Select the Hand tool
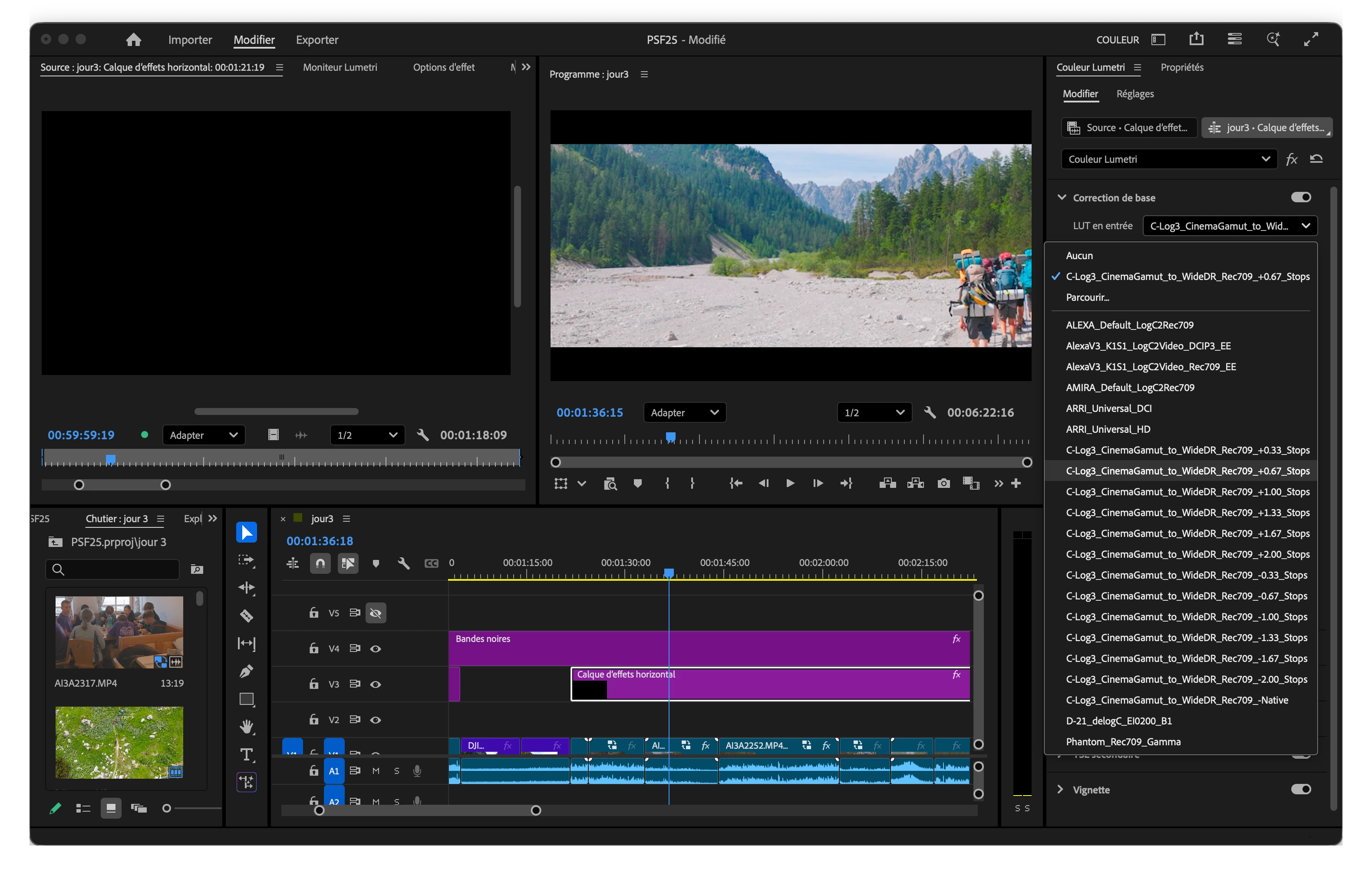 pos(246,727)
